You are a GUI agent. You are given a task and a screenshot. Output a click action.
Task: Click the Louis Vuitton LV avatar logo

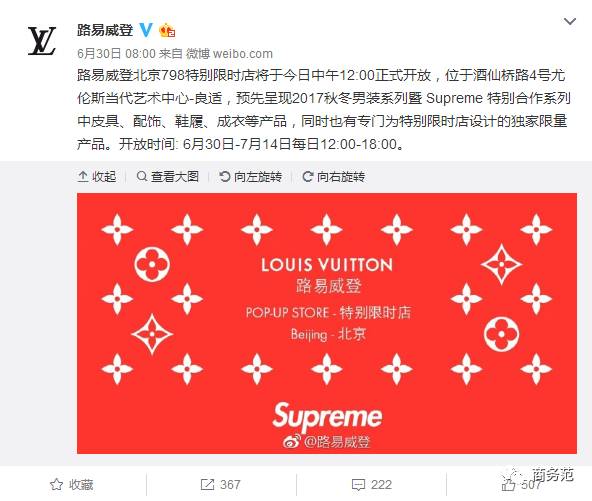click(x=42, y=41)
